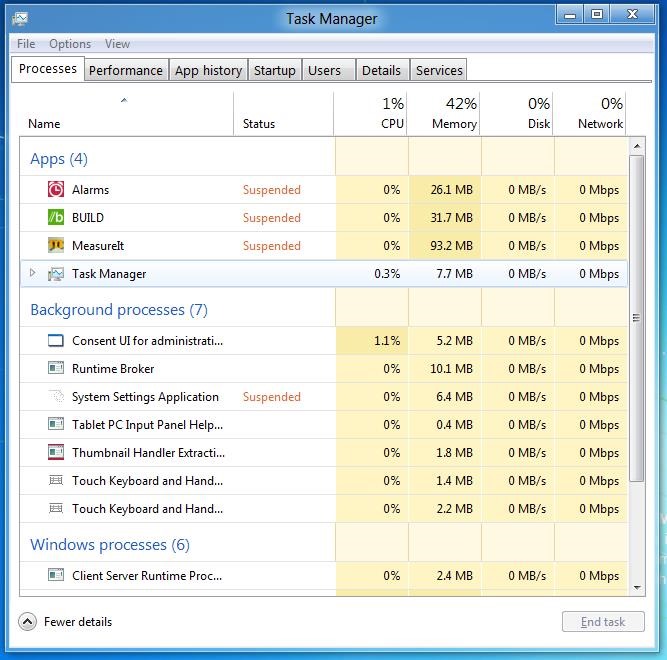The width and height of the screenshot is (667, 660).
Task: Click the Alarms app clock icon
Action: tap(56, 190)
